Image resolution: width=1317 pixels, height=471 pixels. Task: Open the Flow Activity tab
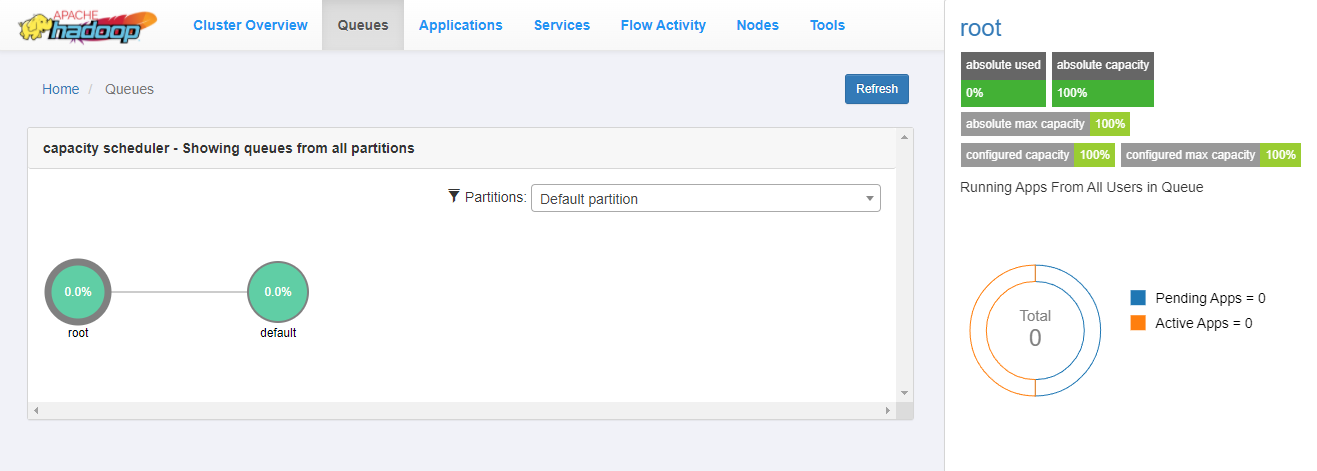[x=663, y=25]
